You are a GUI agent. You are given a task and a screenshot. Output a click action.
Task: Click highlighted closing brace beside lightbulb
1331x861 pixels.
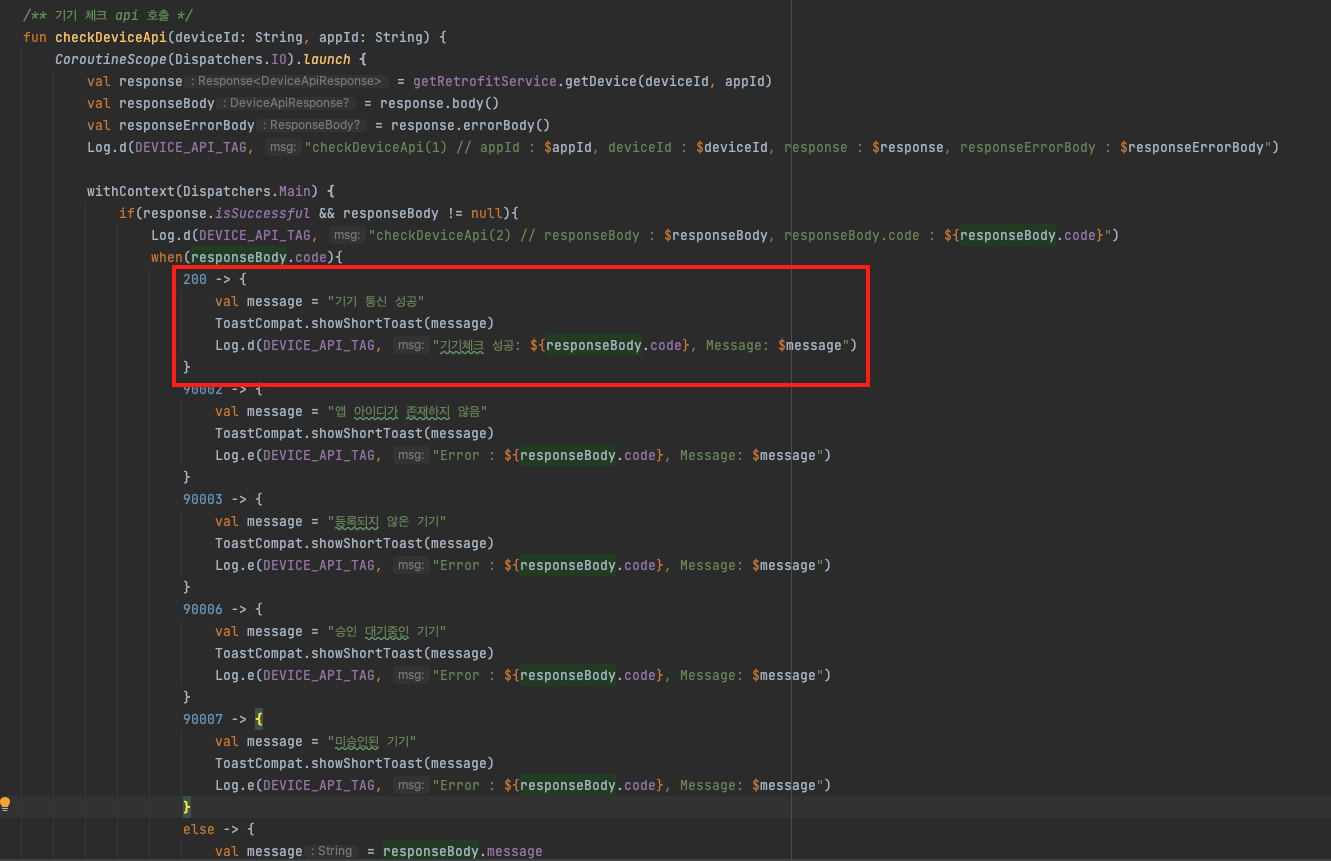186,807
